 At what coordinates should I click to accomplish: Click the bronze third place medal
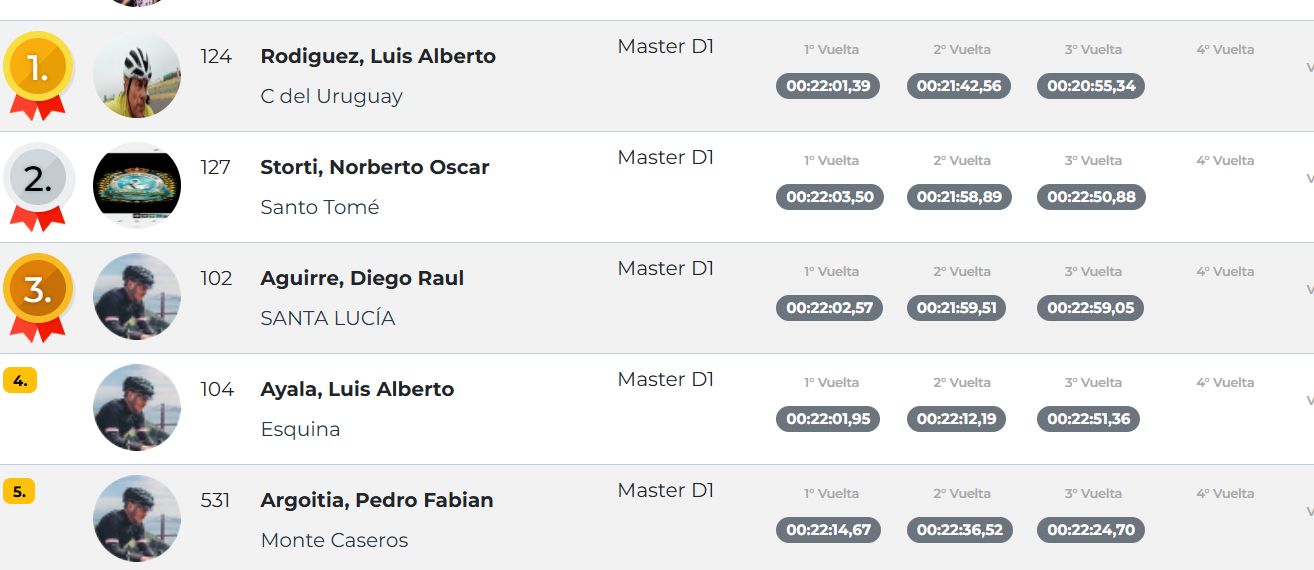coord(38,291)
